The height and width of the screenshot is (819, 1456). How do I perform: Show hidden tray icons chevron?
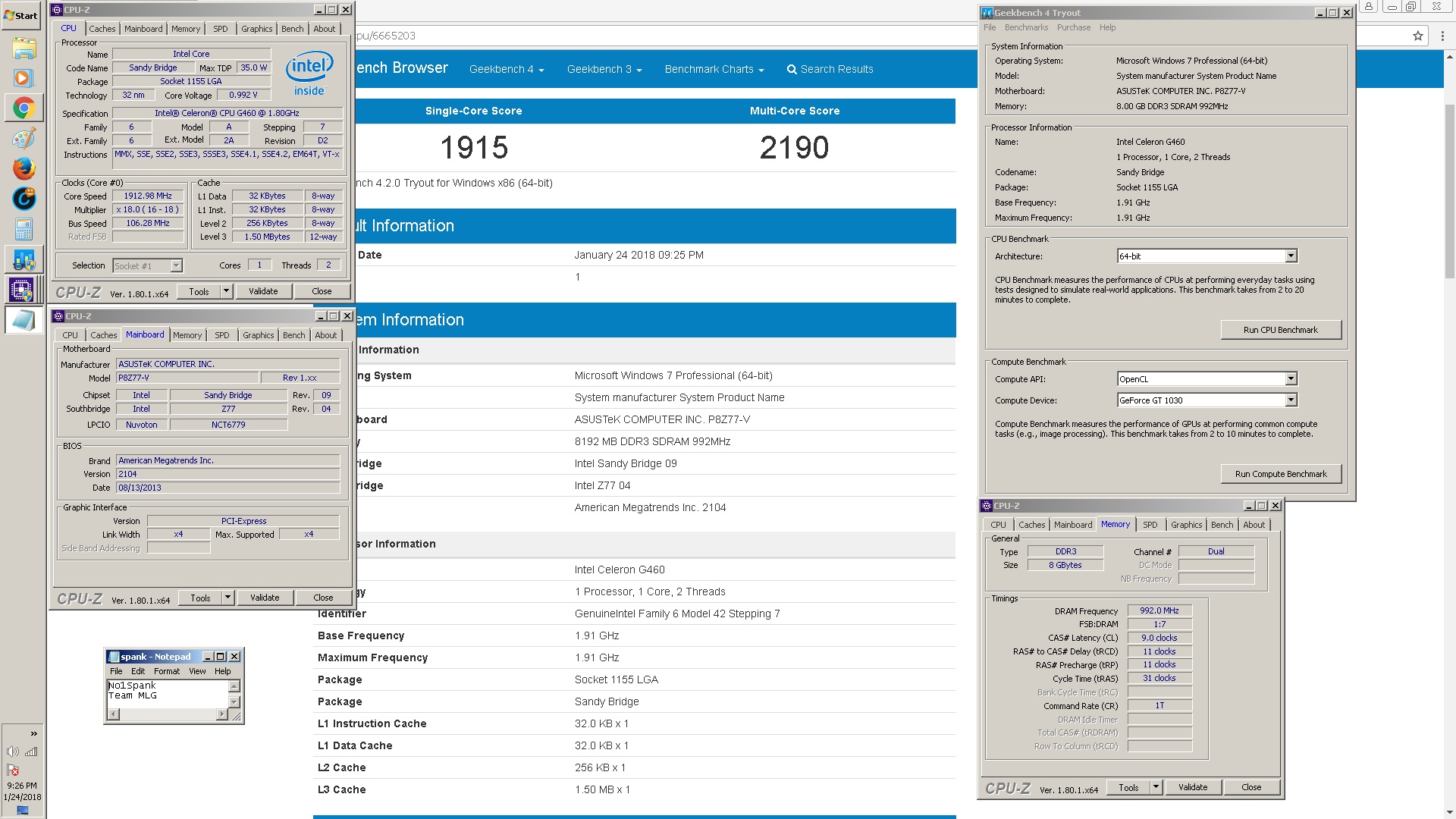(33, 733)
